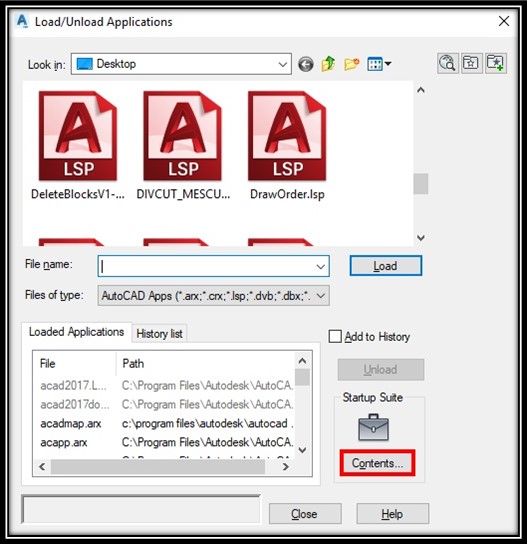Expand the File name dropdown arrow
This screenshot has width=527, height=544.
tap(321, 266)
